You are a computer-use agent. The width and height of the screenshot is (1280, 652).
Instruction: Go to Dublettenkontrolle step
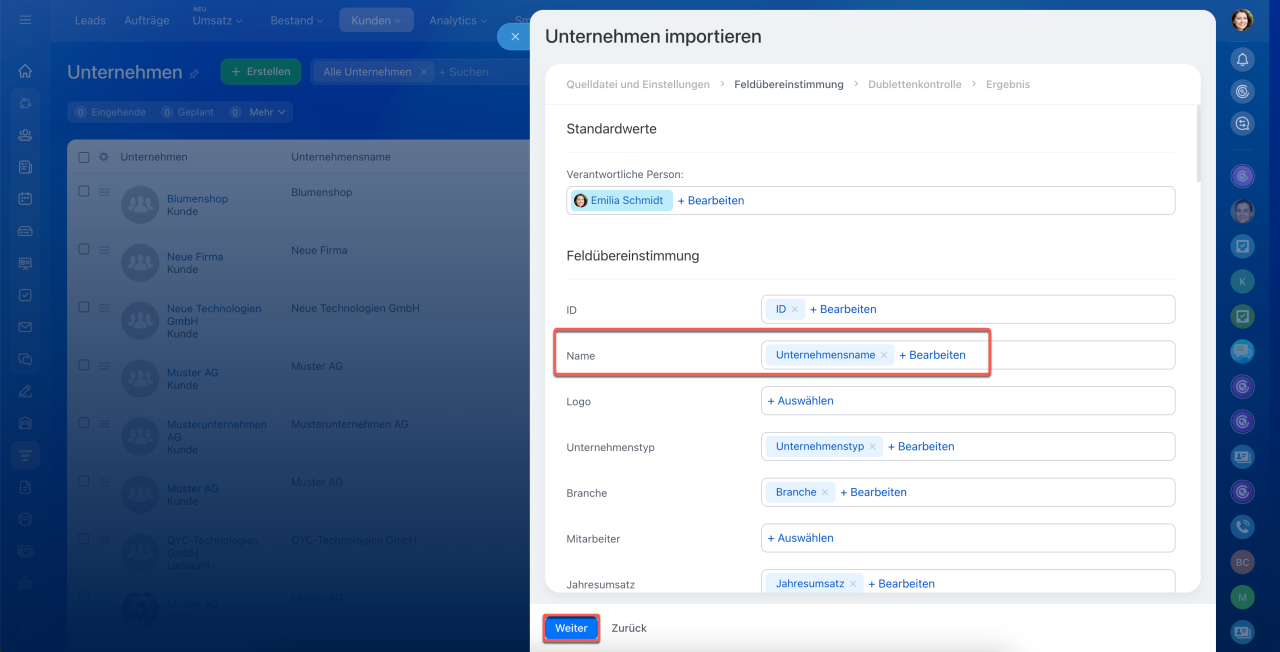click(914, 85)
